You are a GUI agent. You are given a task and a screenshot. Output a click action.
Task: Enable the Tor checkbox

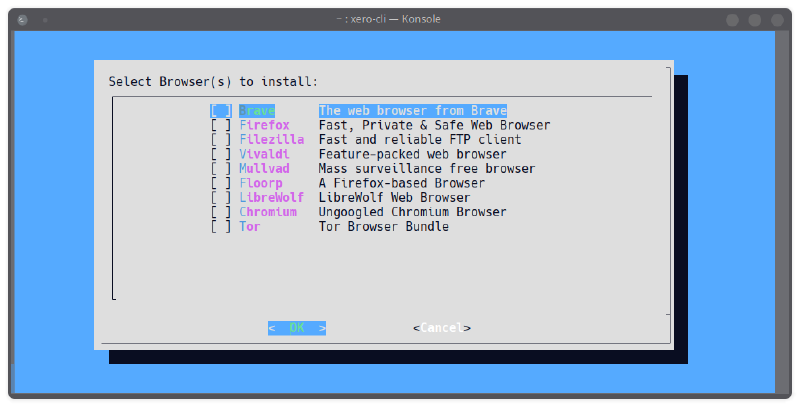click(x=221, y=227)
